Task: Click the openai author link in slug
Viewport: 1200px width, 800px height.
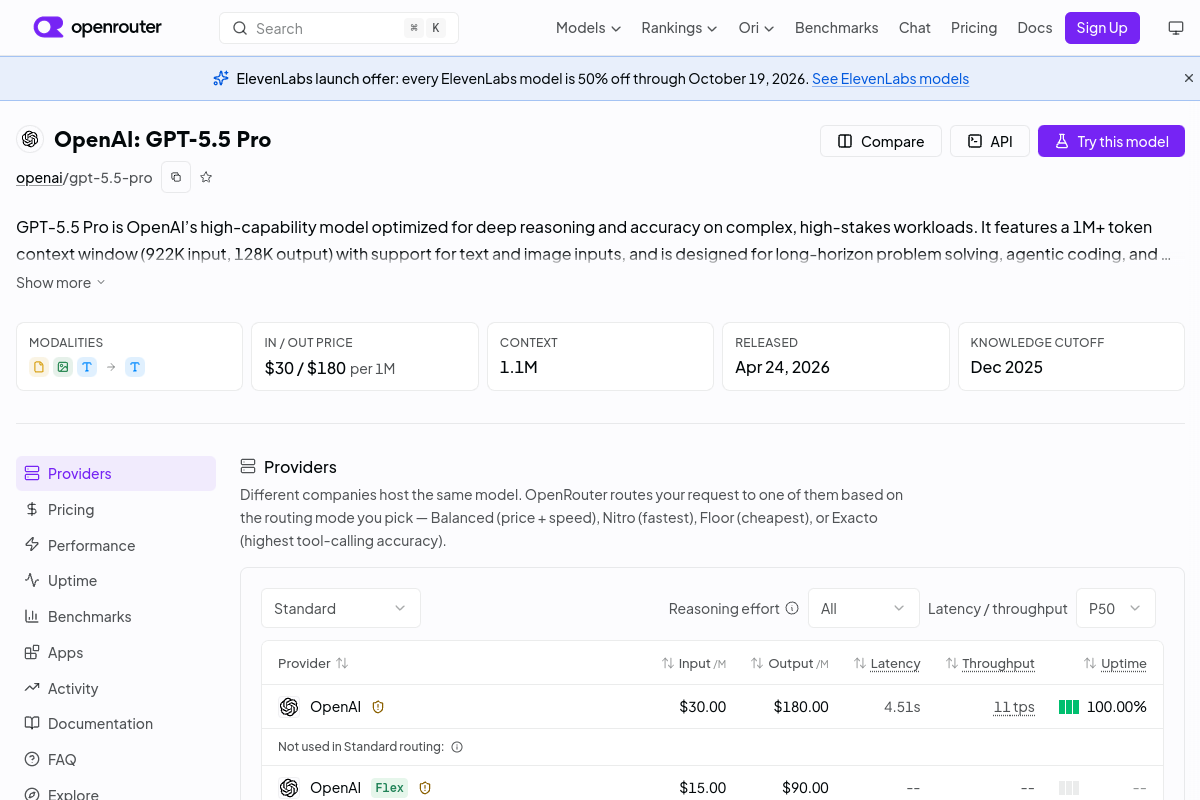Action: point(39,178)
